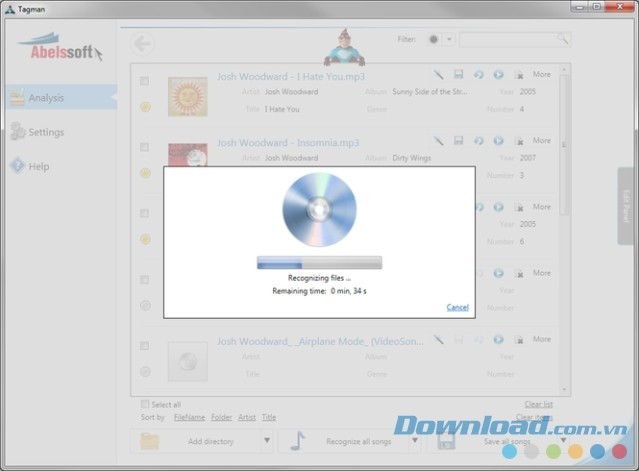The width and height of the screenshot is (639, 471).
Task: Open the Help section in sidebar
Action: (38, 166)
